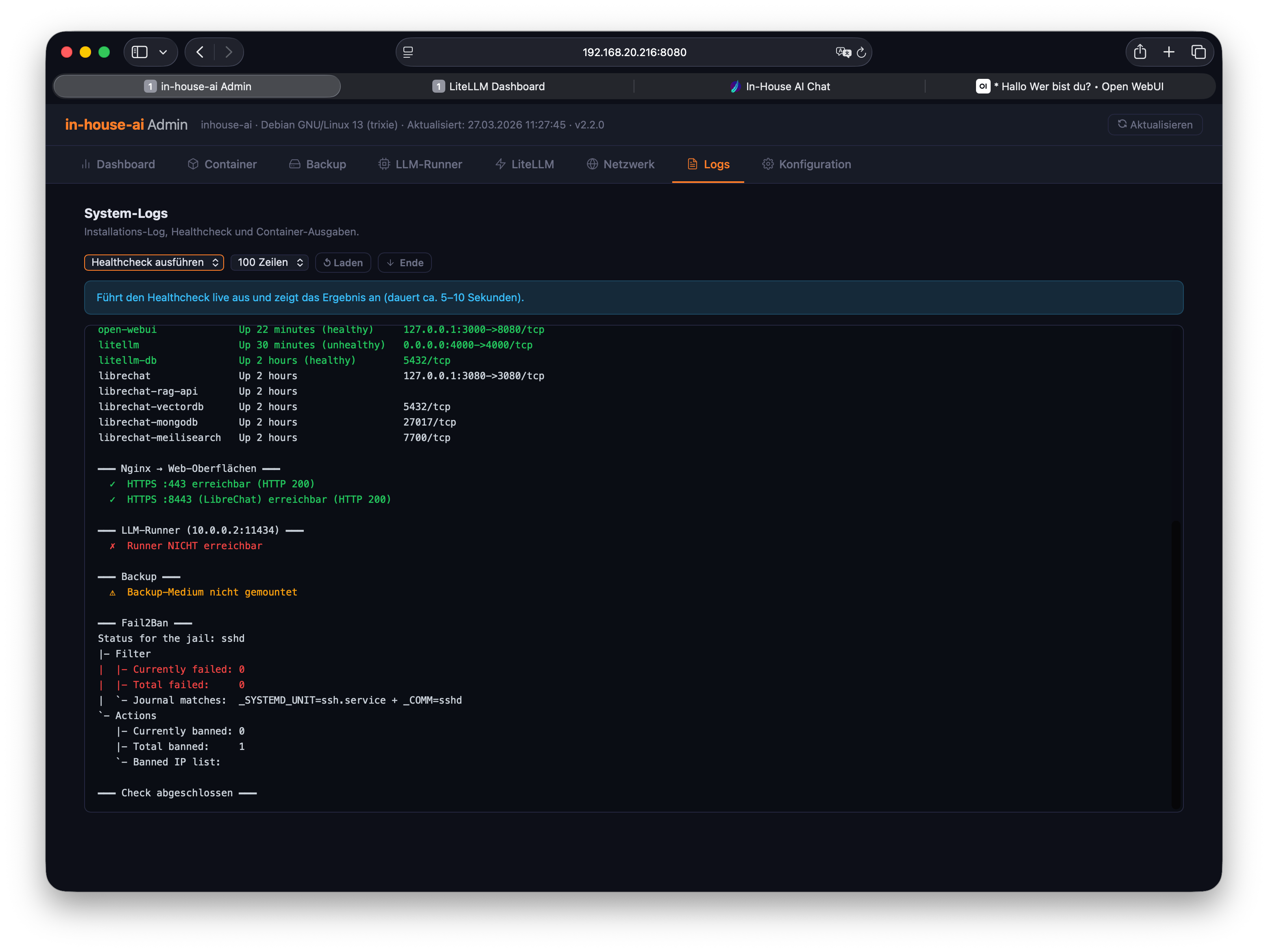Viewport: 1268px width, 952px height.
Task: Open the Healthcheck ausführen dropdown
Action: [154, 263]
